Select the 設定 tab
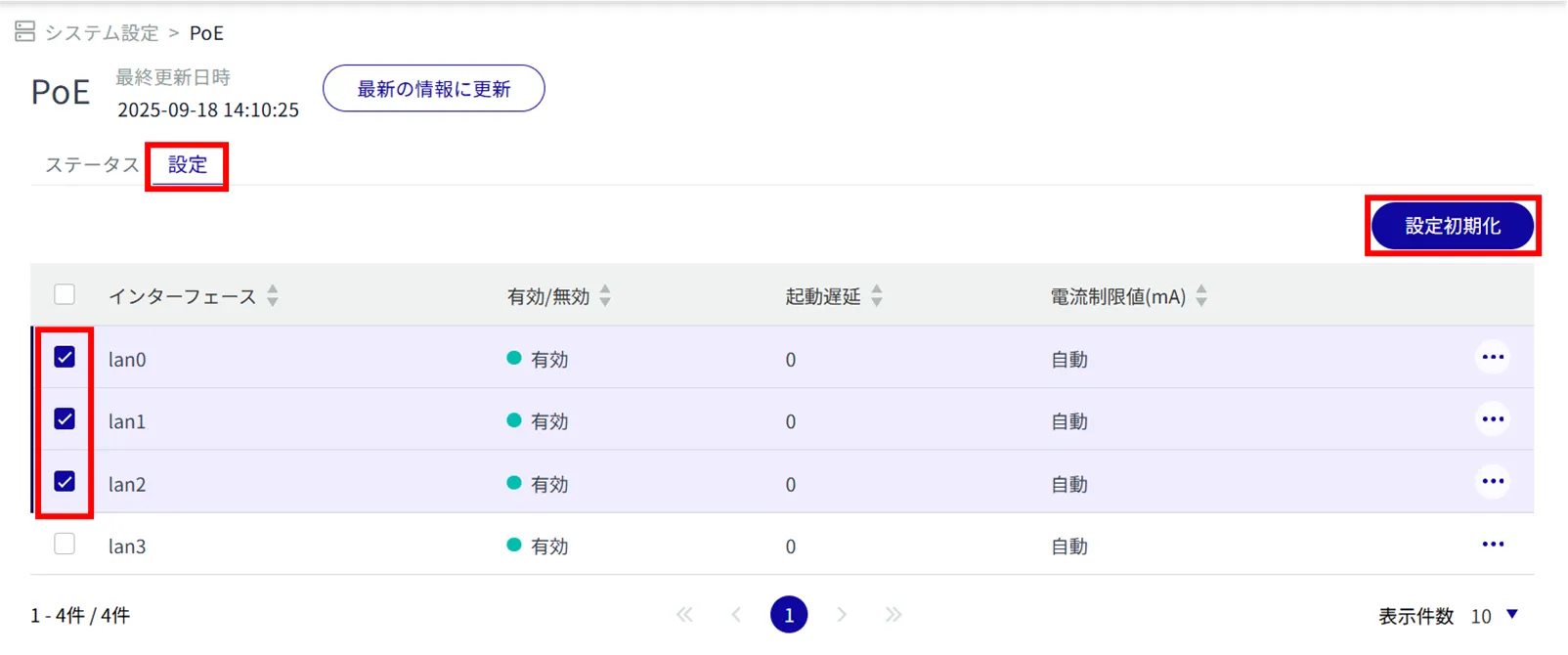The height and width of the screenshot is (655, 1568). pyautogui.click(x=187, y=165)
